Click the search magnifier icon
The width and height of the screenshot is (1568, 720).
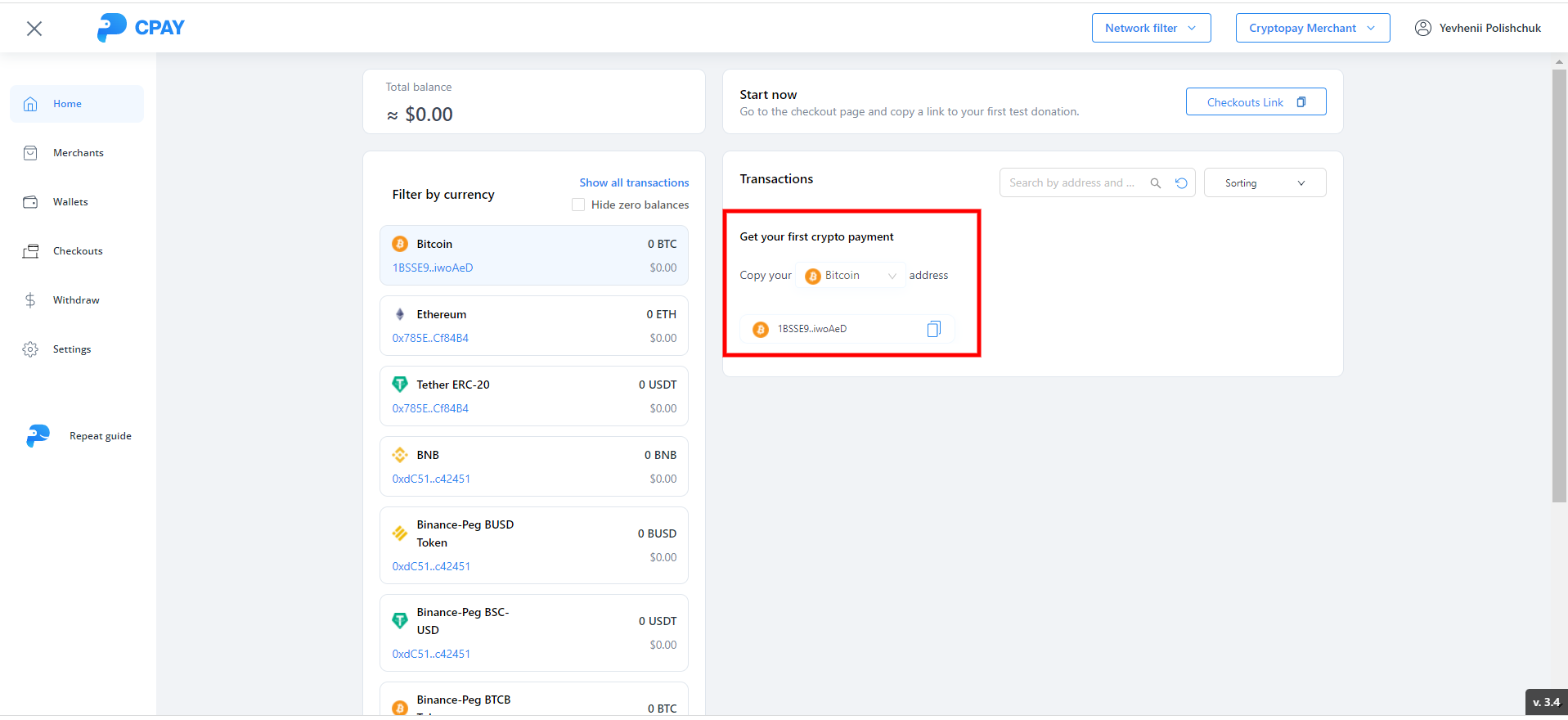point(1156,183)
